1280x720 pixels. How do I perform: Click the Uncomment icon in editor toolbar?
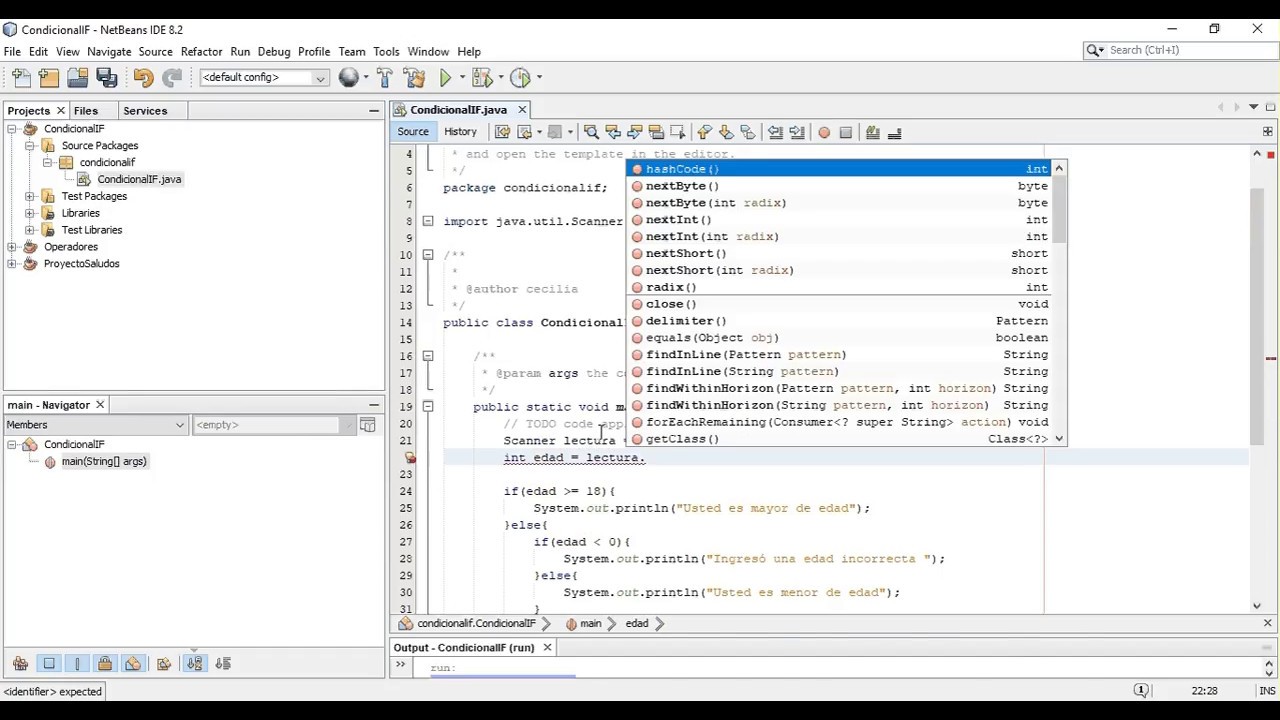pos(895,132)
